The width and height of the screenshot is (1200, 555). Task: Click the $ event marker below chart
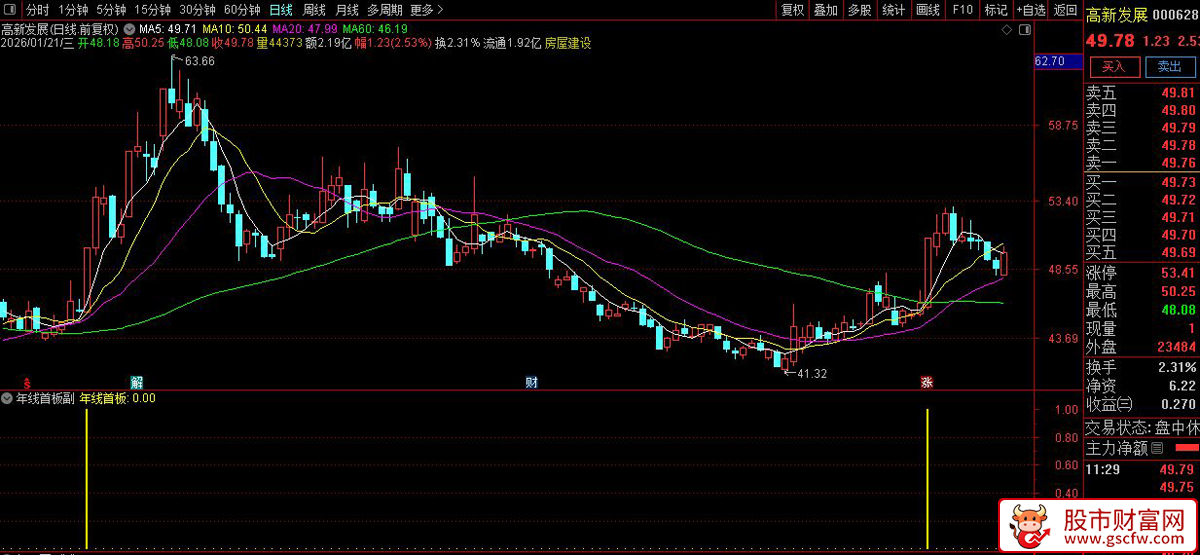[27, 382]
